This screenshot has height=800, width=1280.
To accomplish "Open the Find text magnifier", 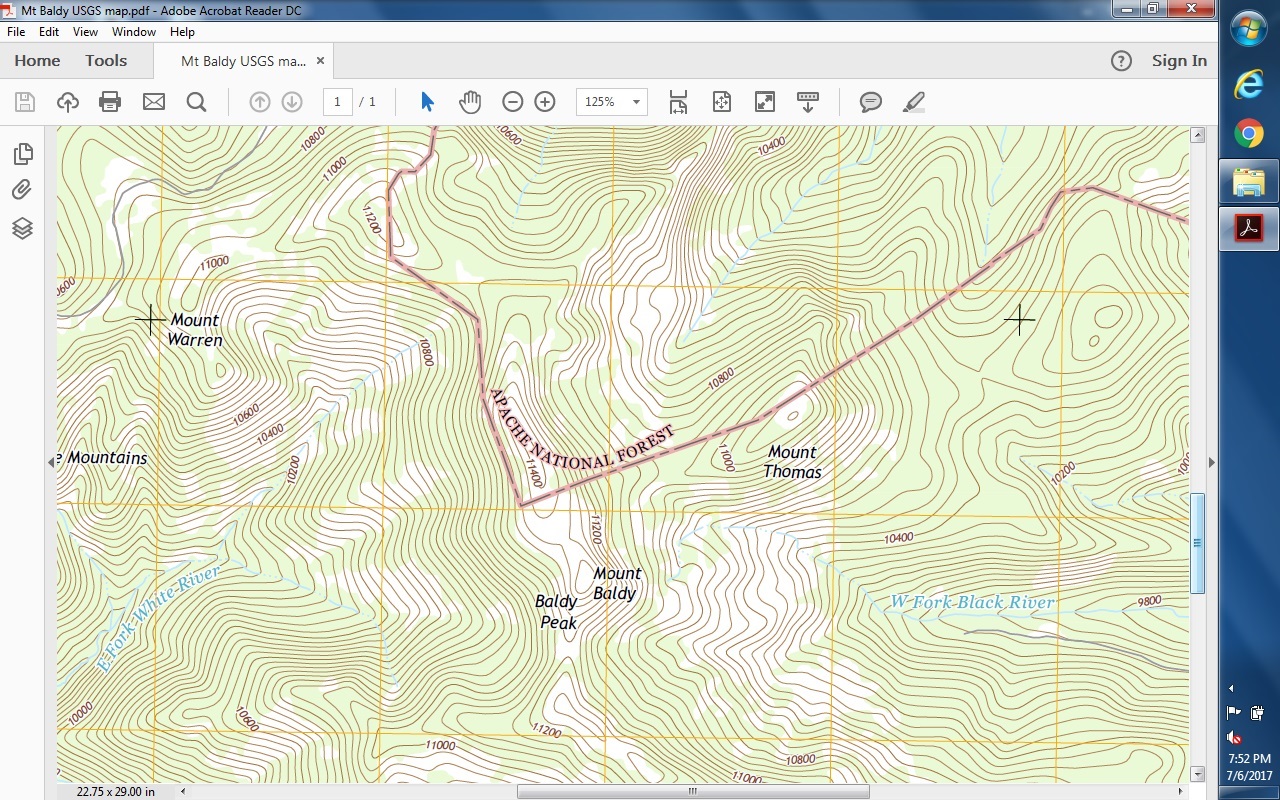I will coord(196,102).
